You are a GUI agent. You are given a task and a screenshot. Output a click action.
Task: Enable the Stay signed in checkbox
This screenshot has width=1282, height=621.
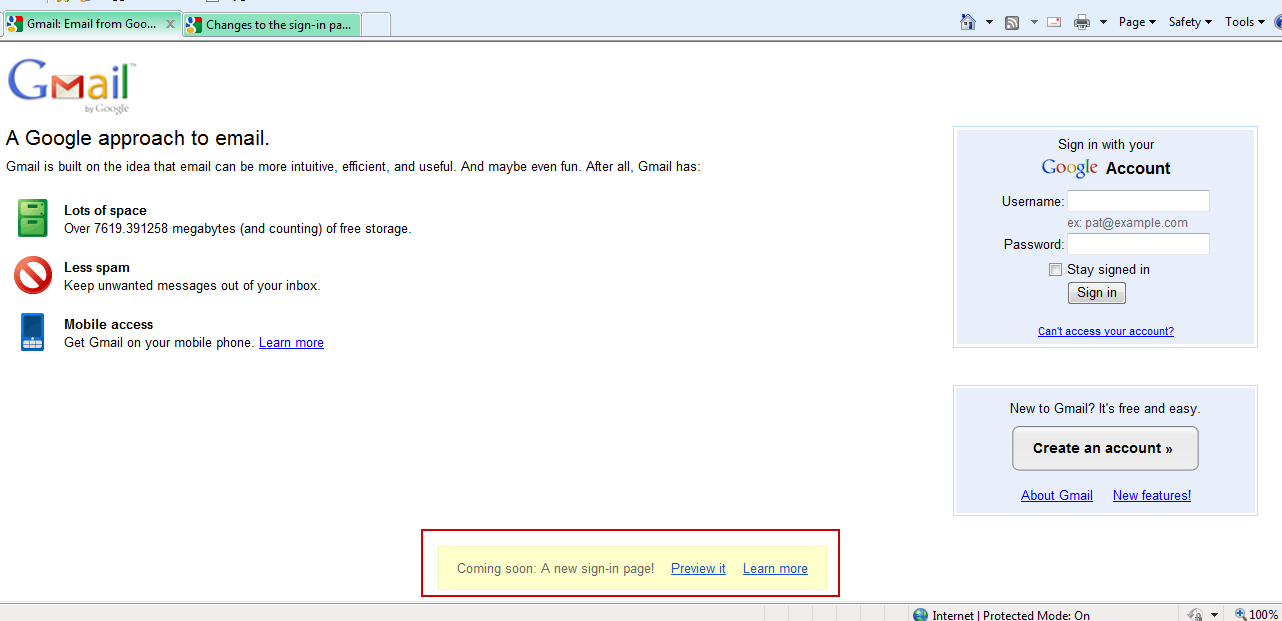pyautogui.click(x=1055, y=269)
